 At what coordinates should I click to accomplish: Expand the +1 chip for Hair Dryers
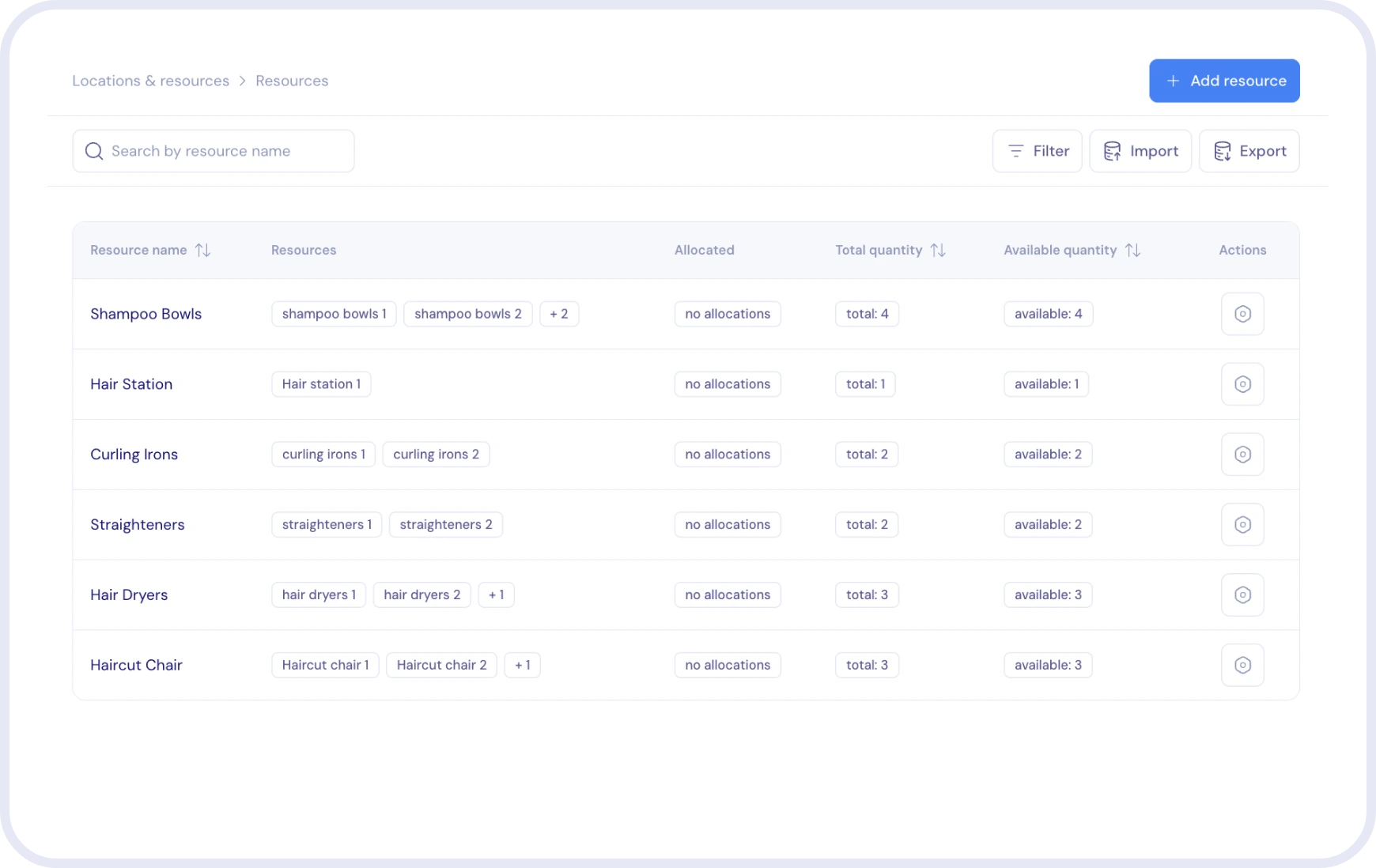496,594
